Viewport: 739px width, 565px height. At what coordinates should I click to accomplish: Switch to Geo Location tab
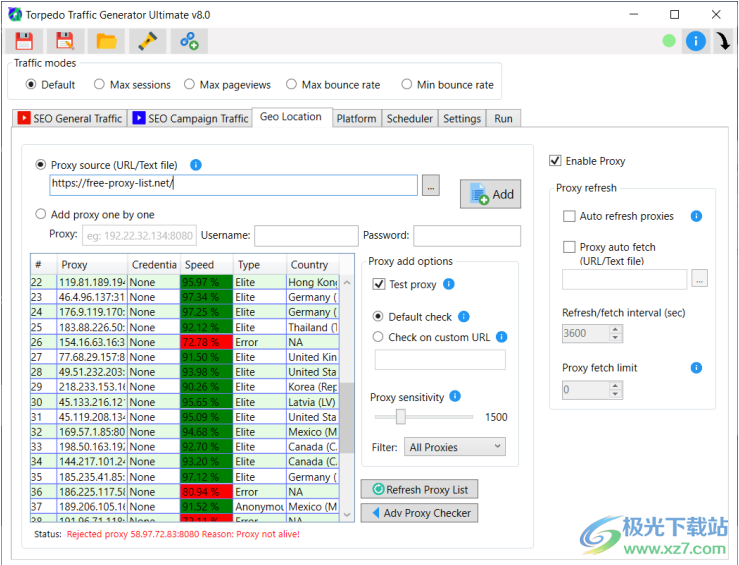coord(291,116)
